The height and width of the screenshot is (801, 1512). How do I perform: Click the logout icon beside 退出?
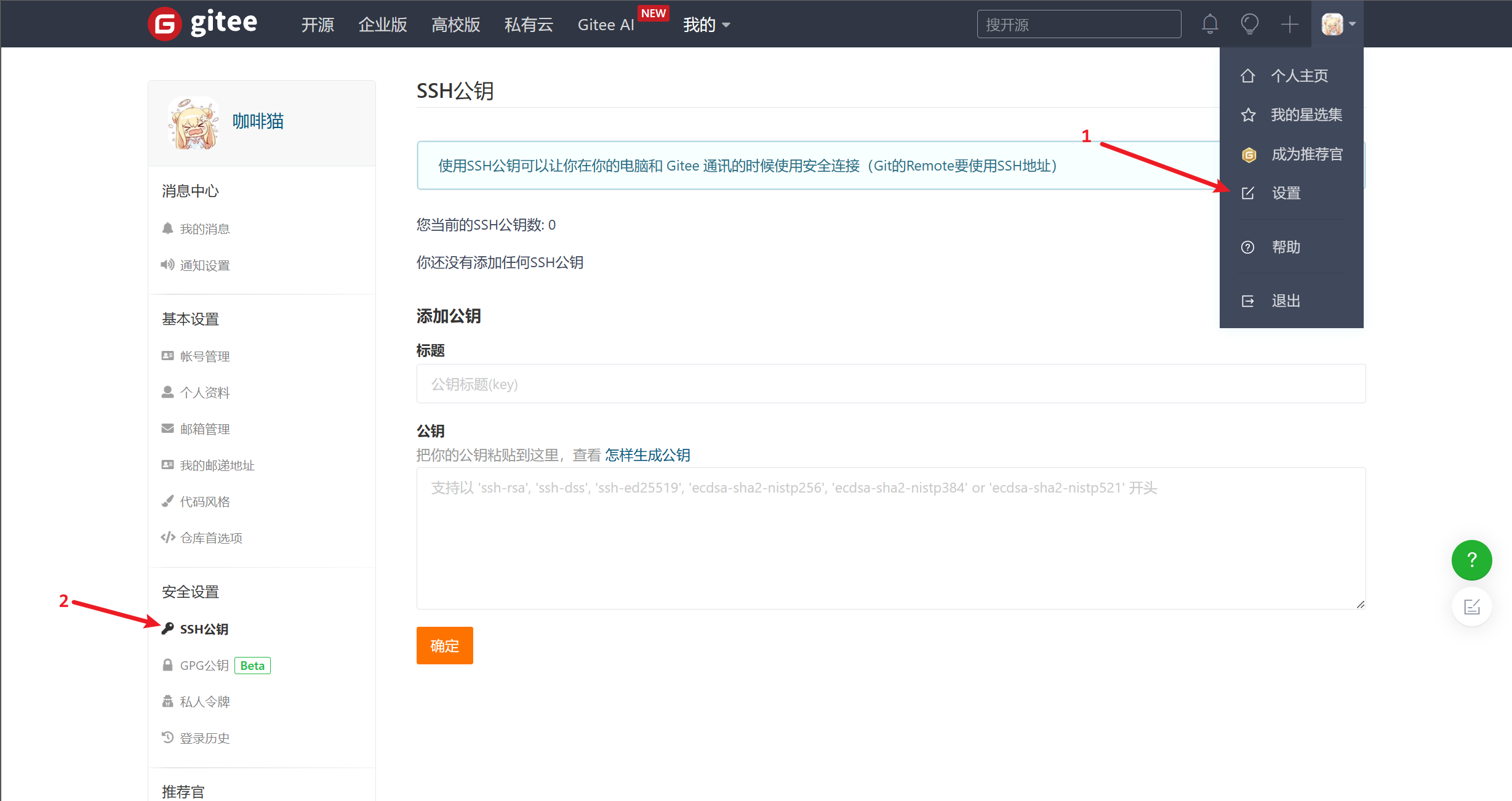1247,301
